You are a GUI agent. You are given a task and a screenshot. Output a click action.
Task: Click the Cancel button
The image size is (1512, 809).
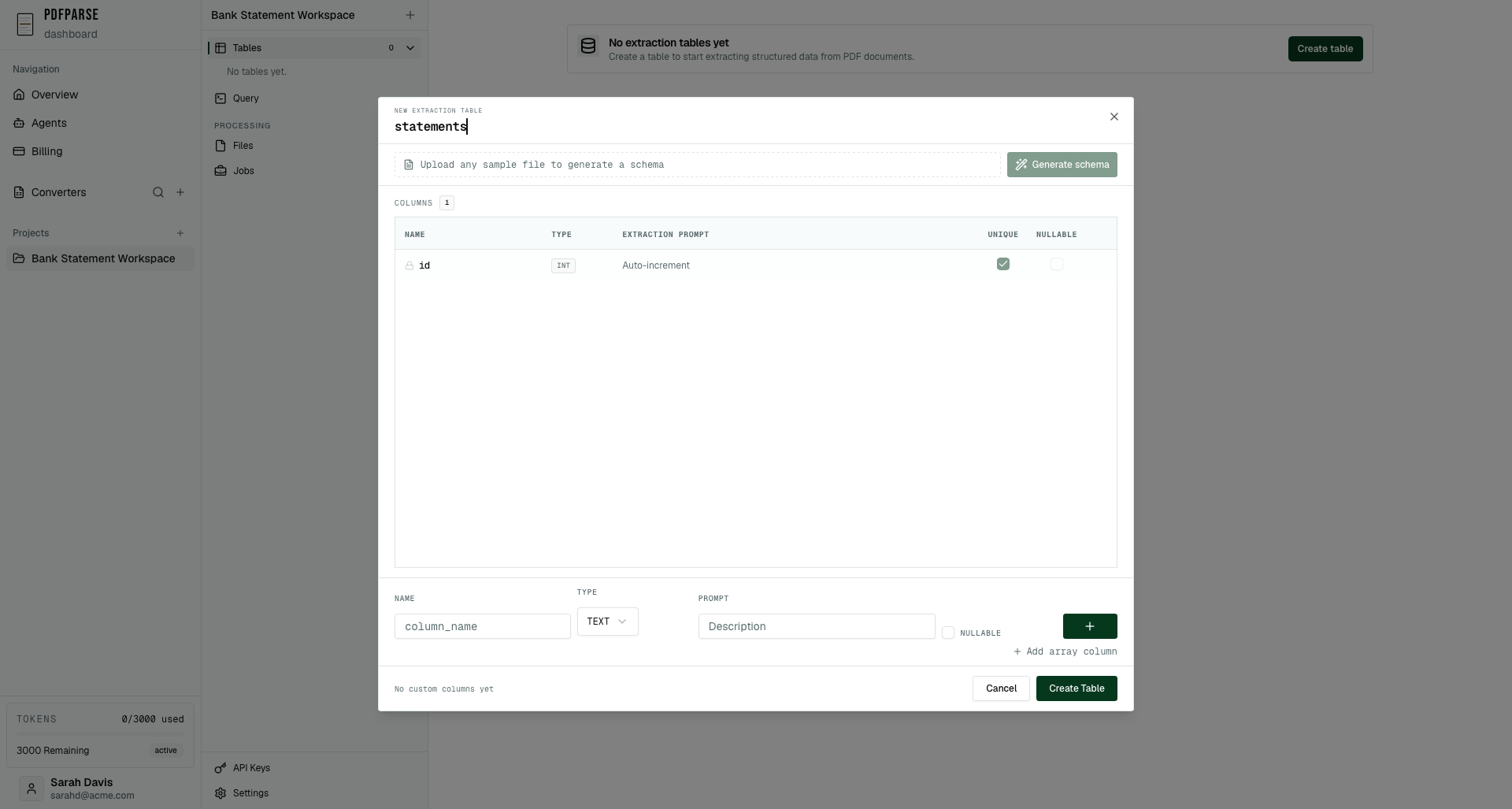(1001, 688)
